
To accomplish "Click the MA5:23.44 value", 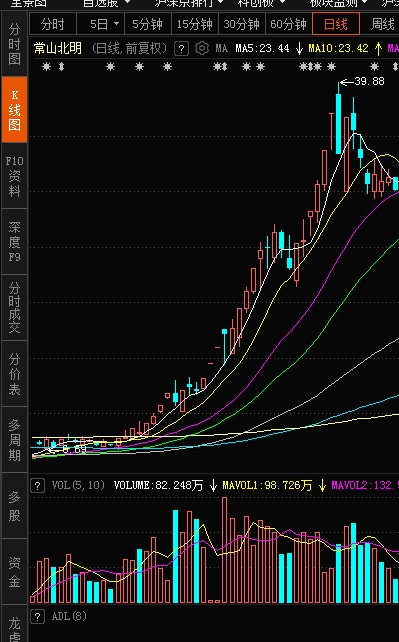I will (262, 49).
